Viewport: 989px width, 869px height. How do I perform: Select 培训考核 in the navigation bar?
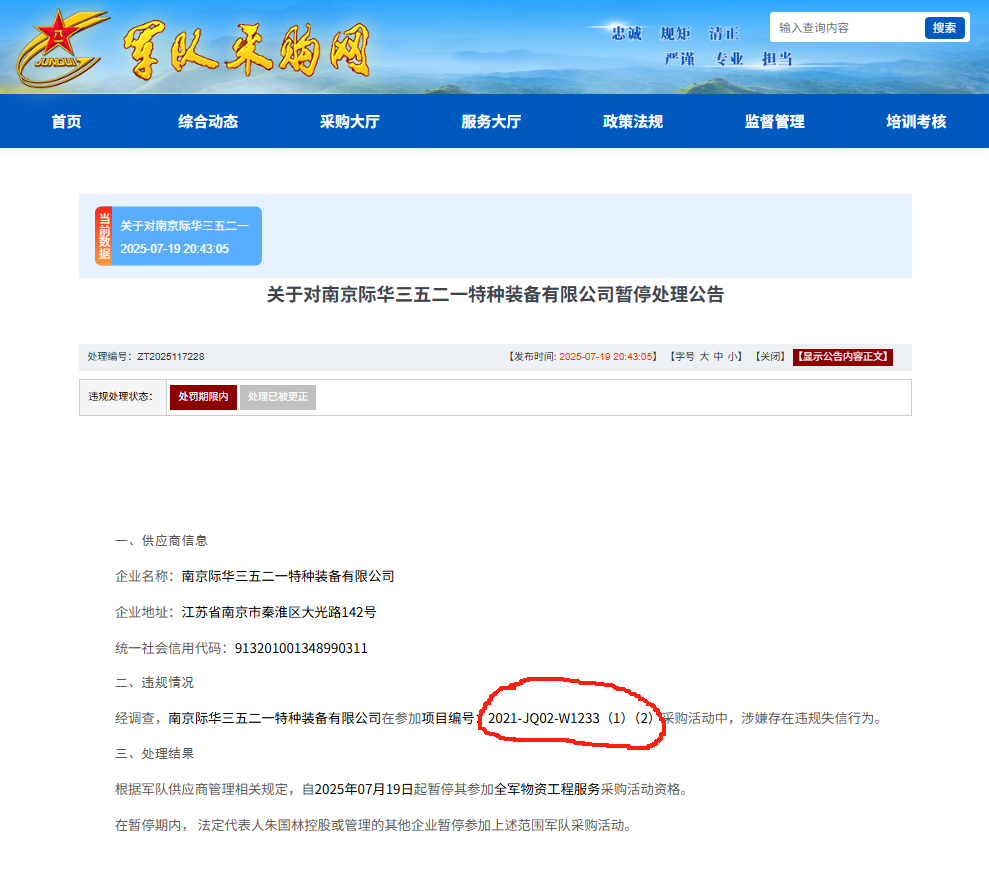coord(916,122)
